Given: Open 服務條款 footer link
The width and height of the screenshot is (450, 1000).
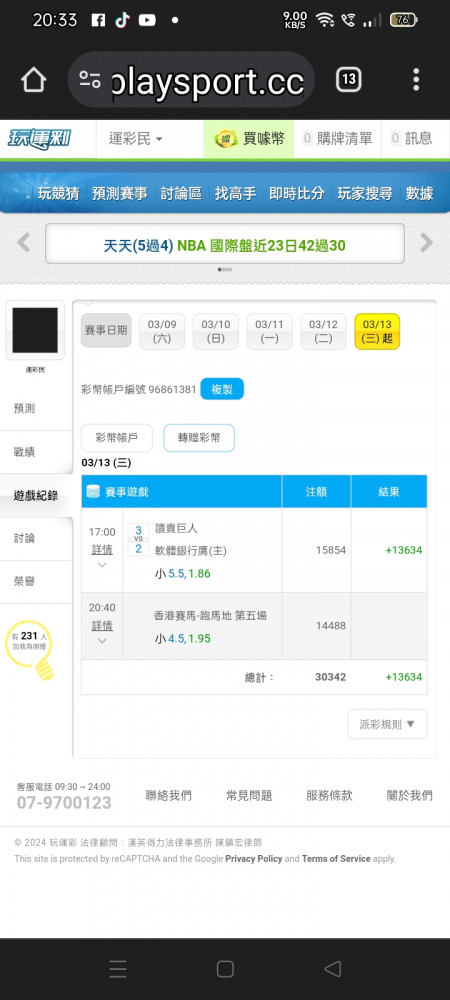Looking at the screenshot, I should (329, 795).
